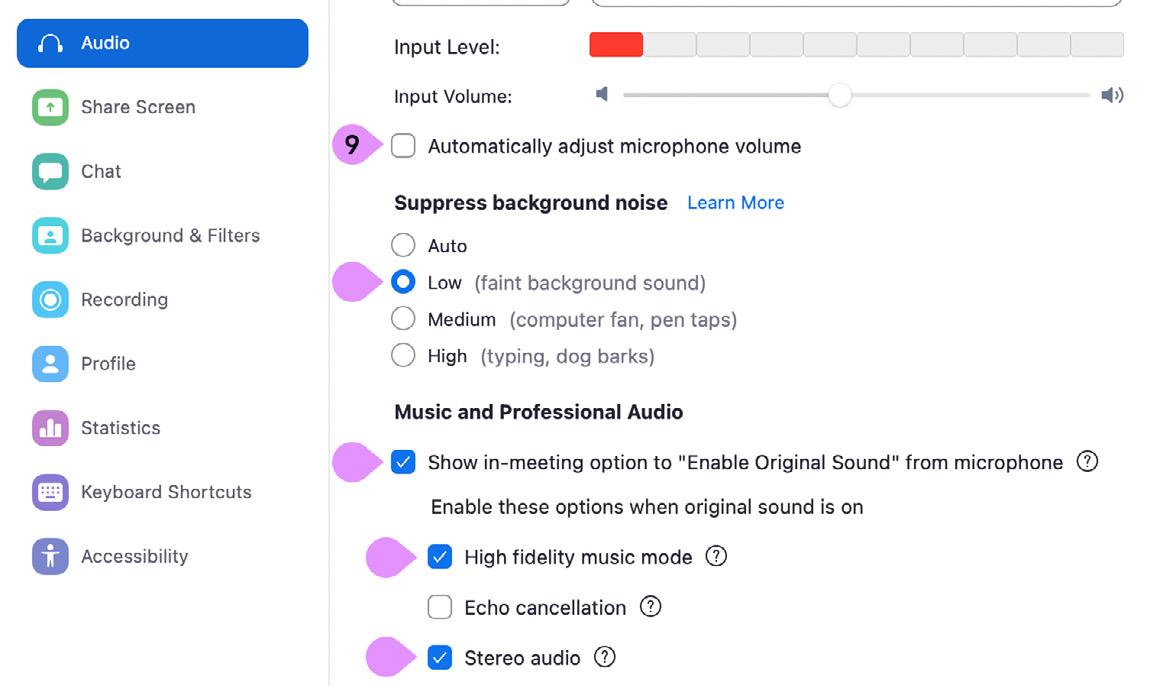Open help icon next to Echo cancellation
Viewport: 1176px width, 686px height.
click(x=650, y=607)
